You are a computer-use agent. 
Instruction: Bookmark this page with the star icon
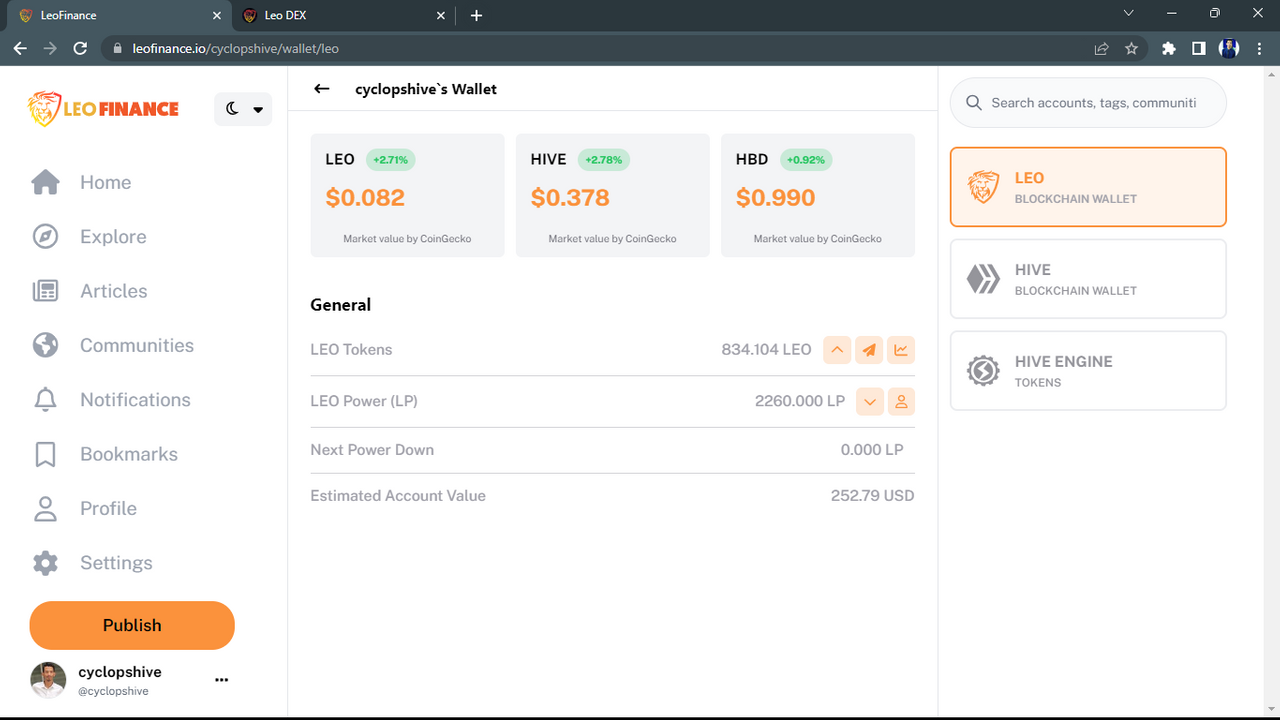click(x=1131, y=48)
